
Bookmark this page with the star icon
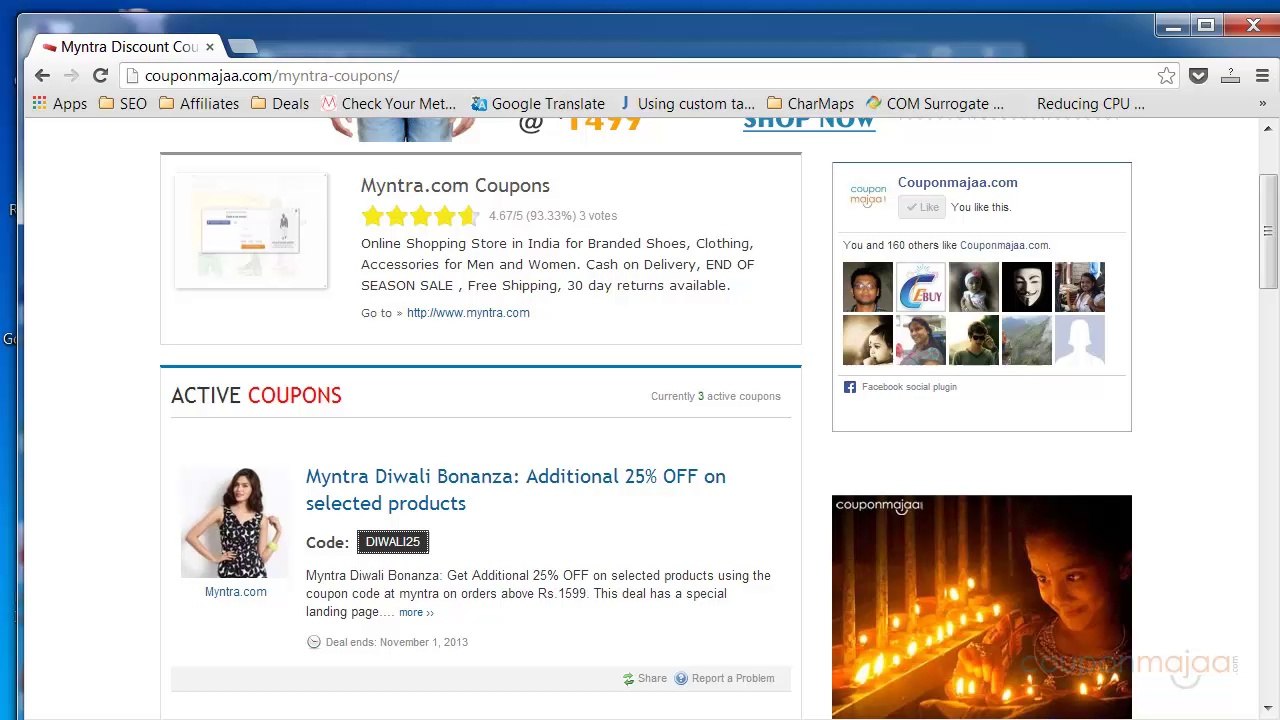coord(1166,76)
